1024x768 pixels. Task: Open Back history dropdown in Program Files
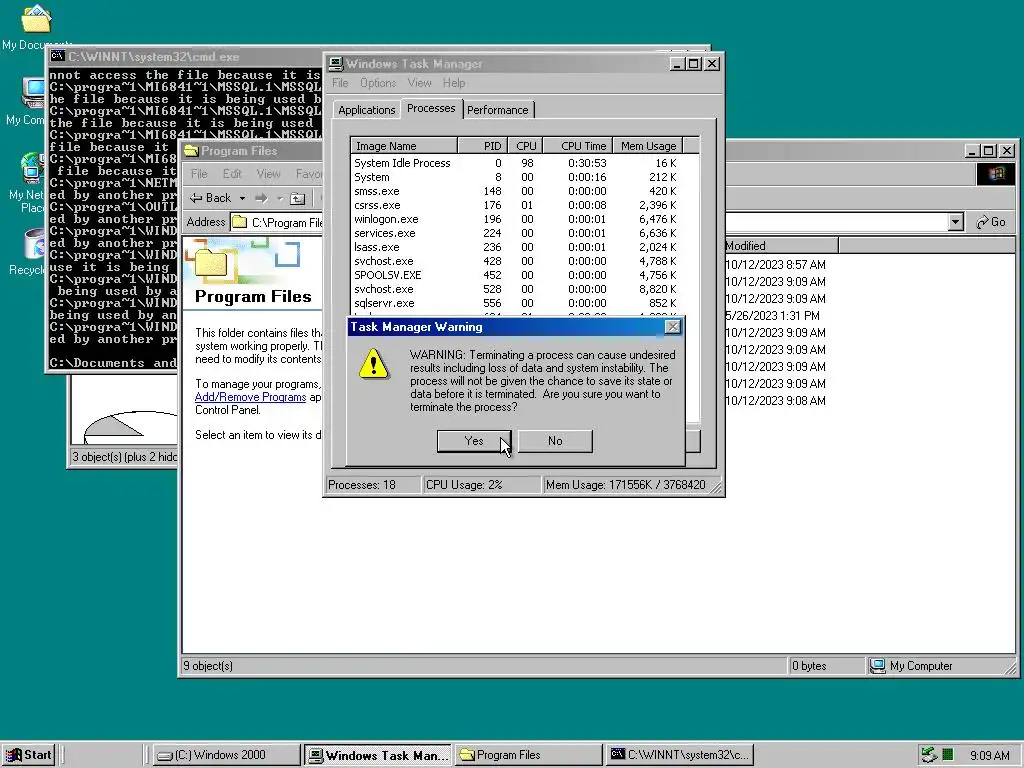click(242, 198)
